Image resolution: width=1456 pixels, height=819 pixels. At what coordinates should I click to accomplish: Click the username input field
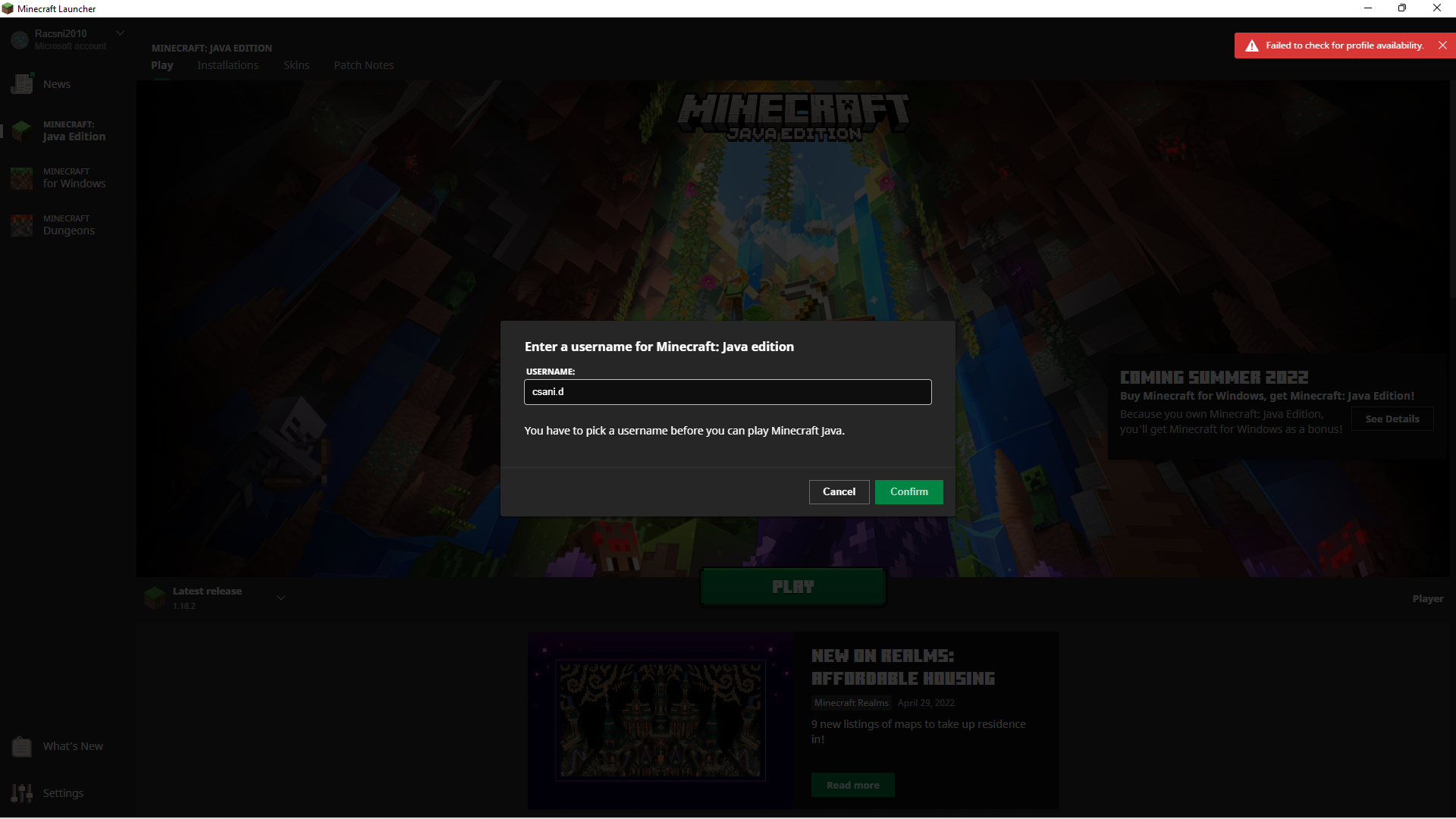(x=727, y=392)
